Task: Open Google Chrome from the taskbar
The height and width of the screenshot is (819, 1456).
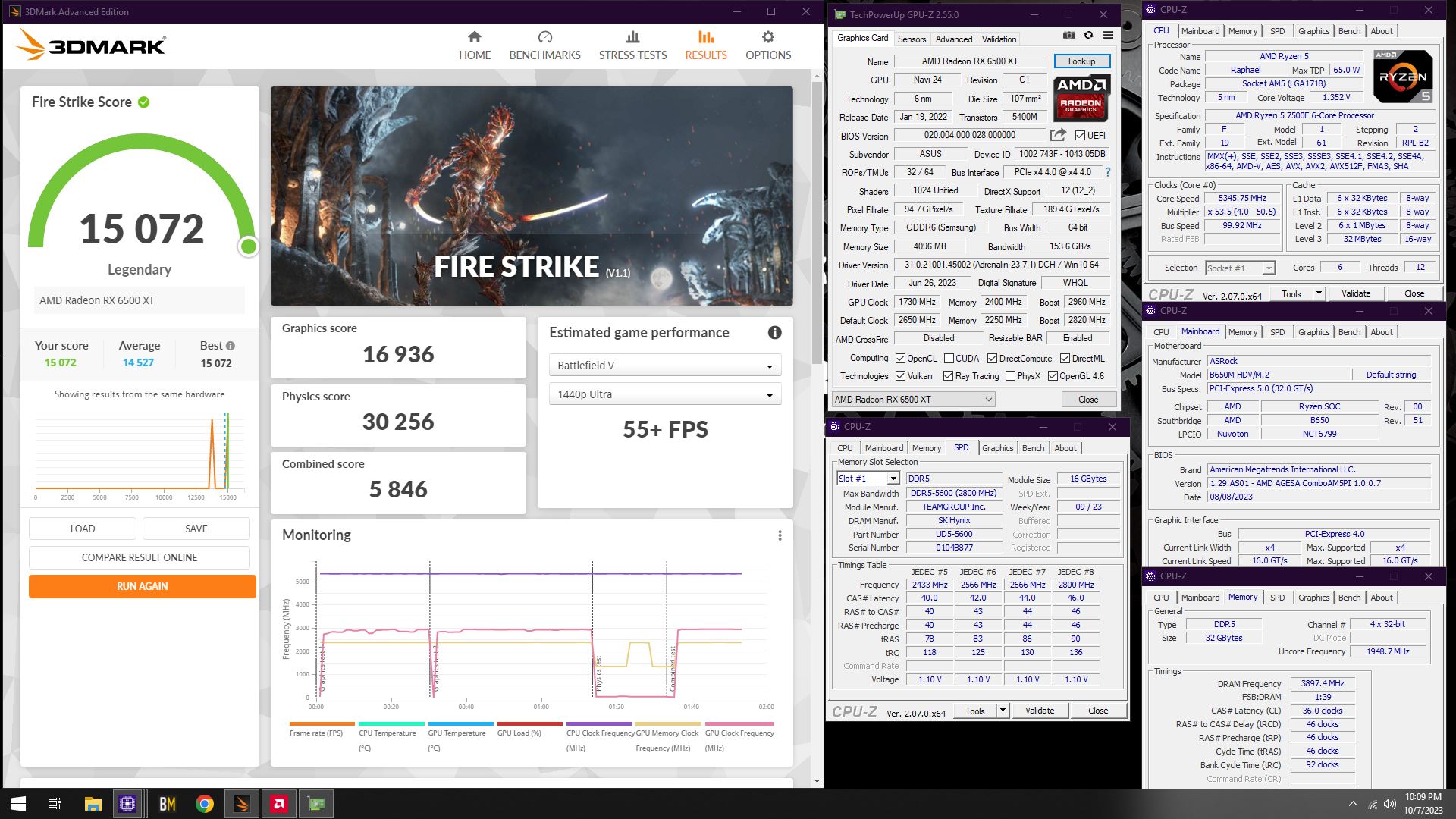Action: click(204, 804)
